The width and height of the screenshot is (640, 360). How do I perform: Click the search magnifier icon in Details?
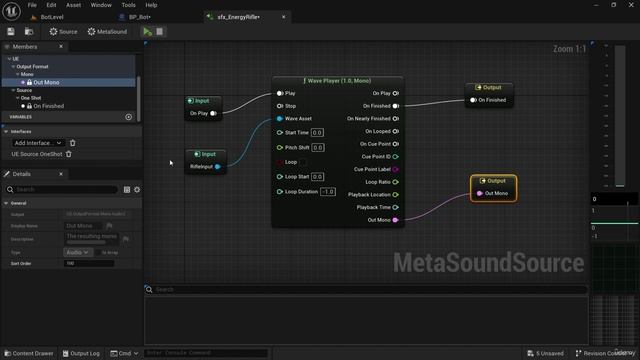pyautogui.click(x=10, y=189)
